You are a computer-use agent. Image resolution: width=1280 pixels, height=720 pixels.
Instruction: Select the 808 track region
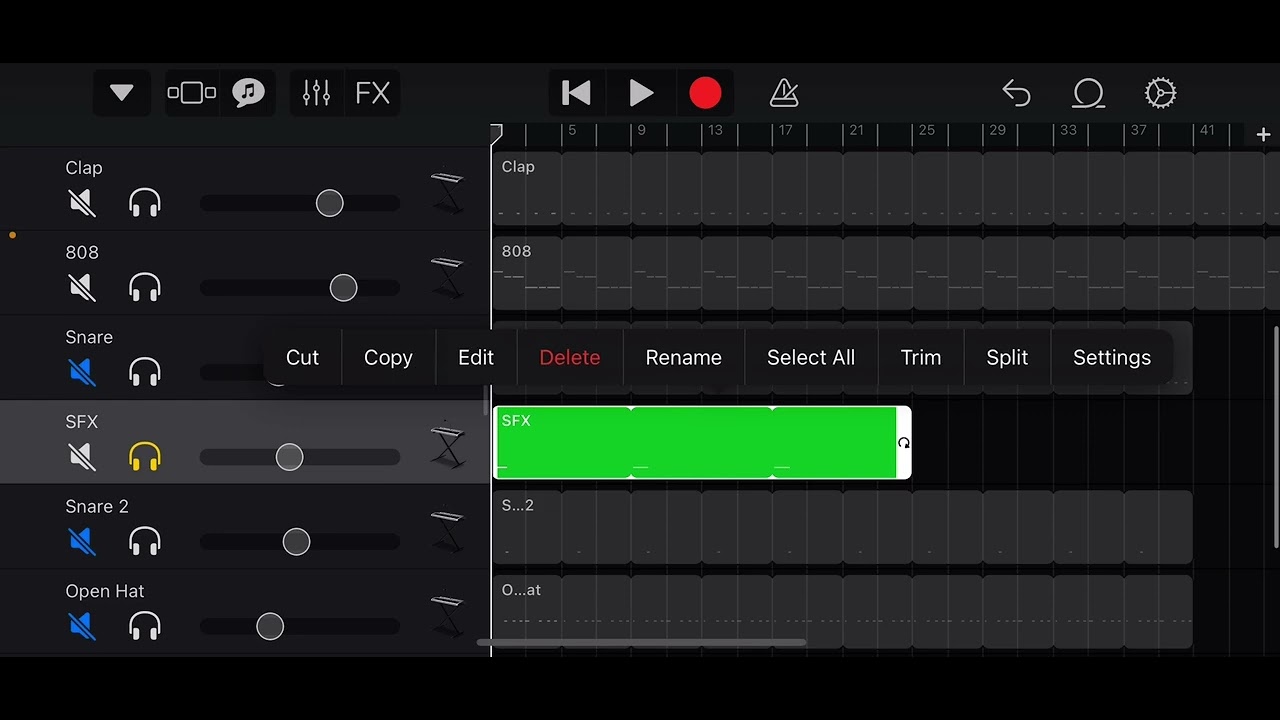tap(886, 273)
